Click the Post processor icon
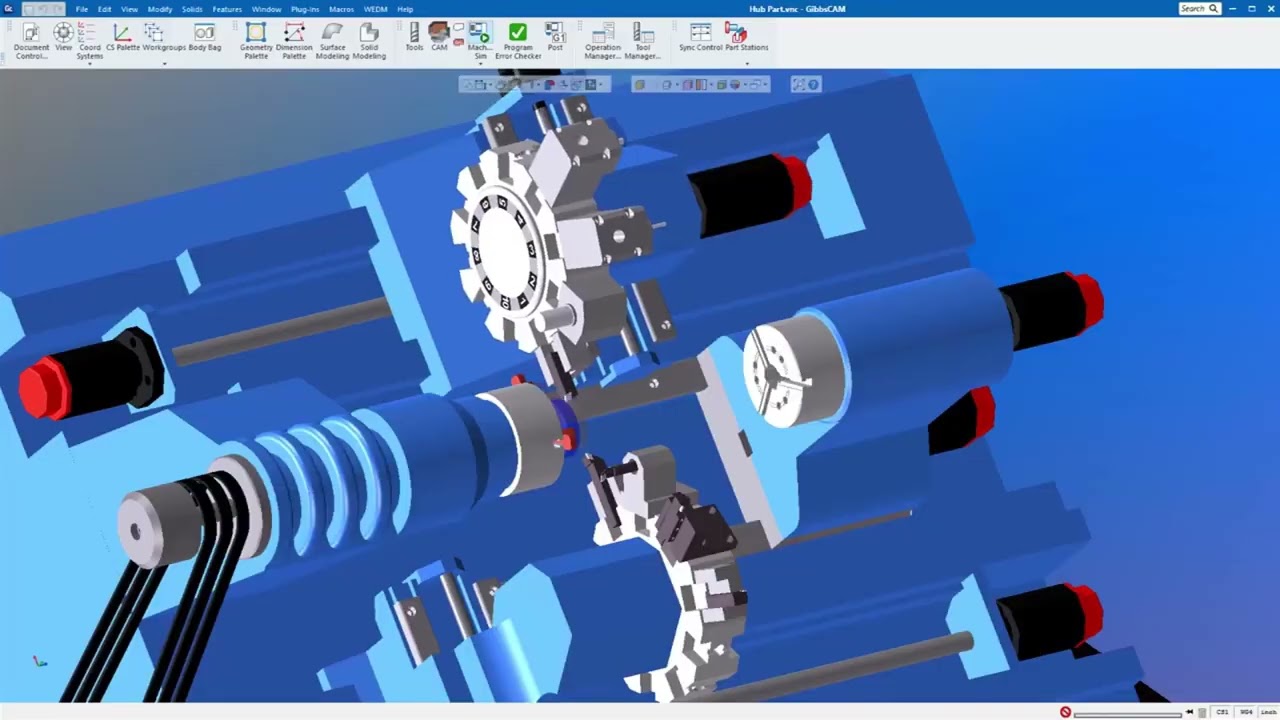 click(555, 38)
